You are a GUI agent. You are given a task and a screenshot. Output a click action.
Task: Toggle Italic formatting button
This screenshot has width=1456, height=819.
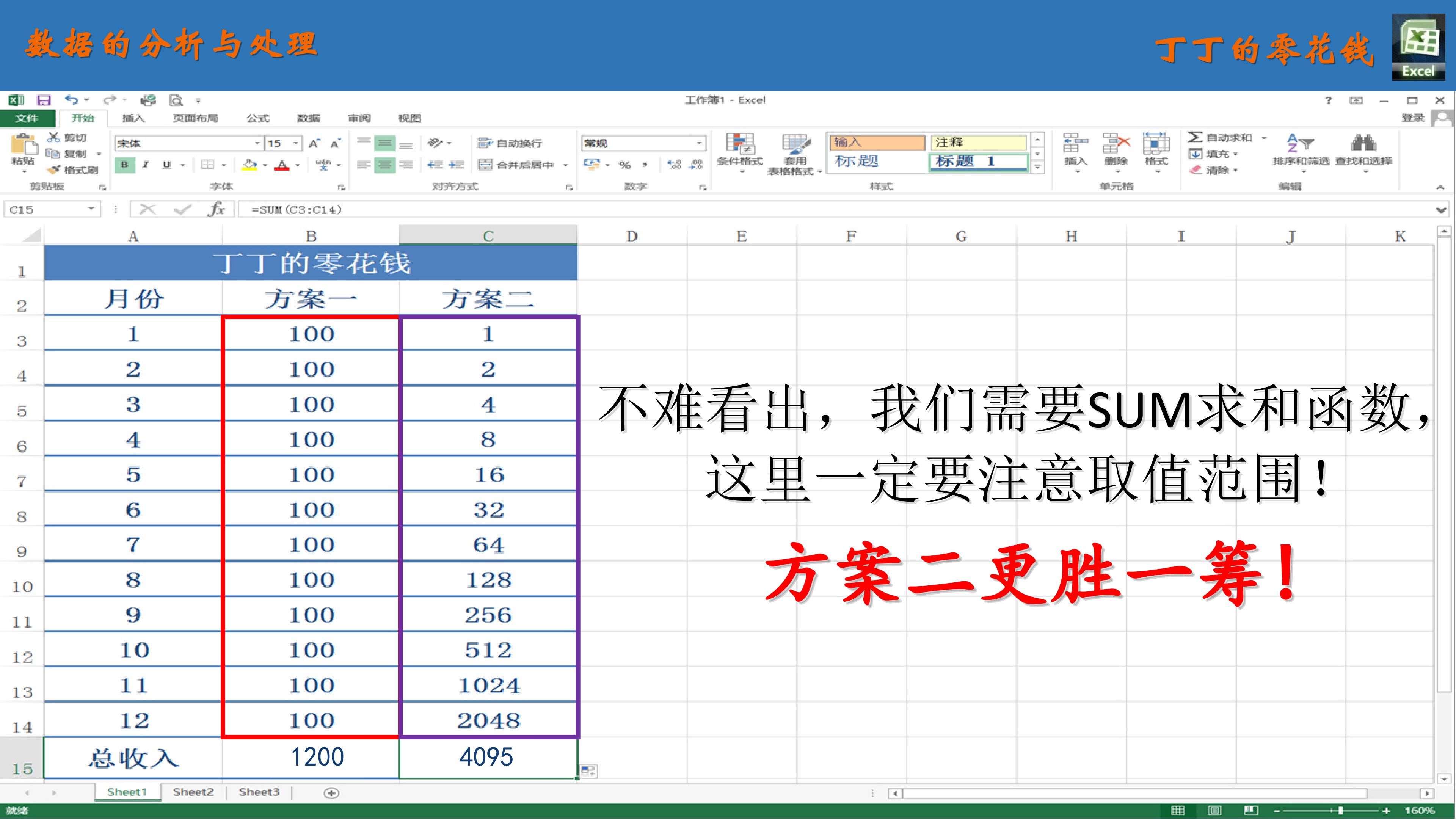146,165
